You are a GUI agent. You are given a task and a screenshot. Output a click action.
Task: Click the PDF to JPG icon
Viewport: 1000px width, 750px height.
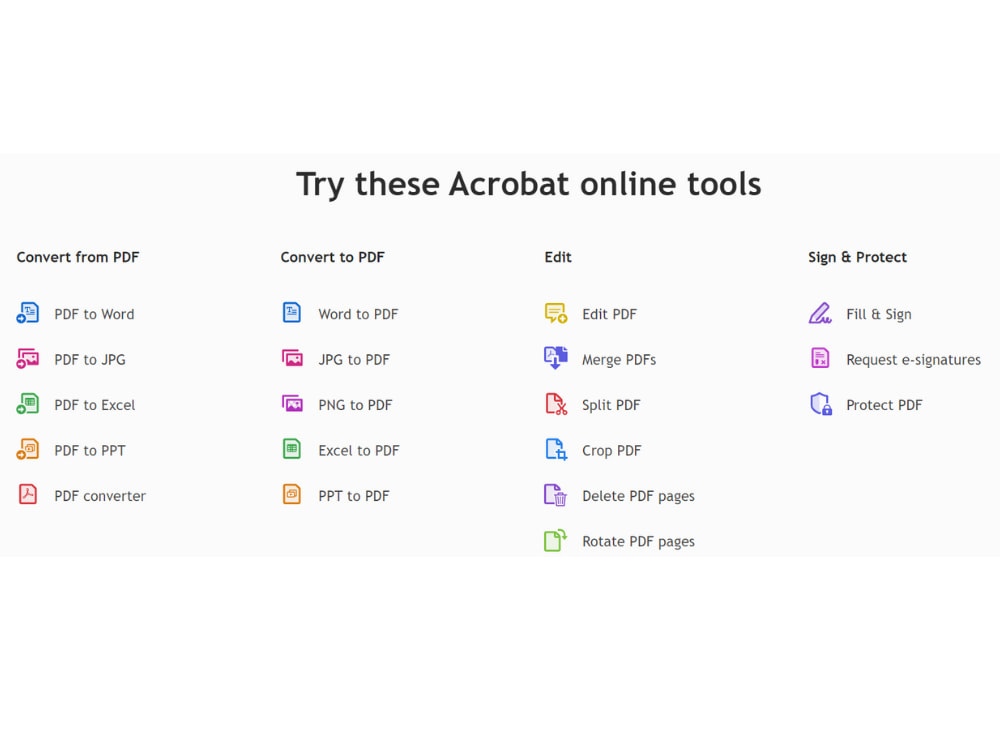[27, 358]
